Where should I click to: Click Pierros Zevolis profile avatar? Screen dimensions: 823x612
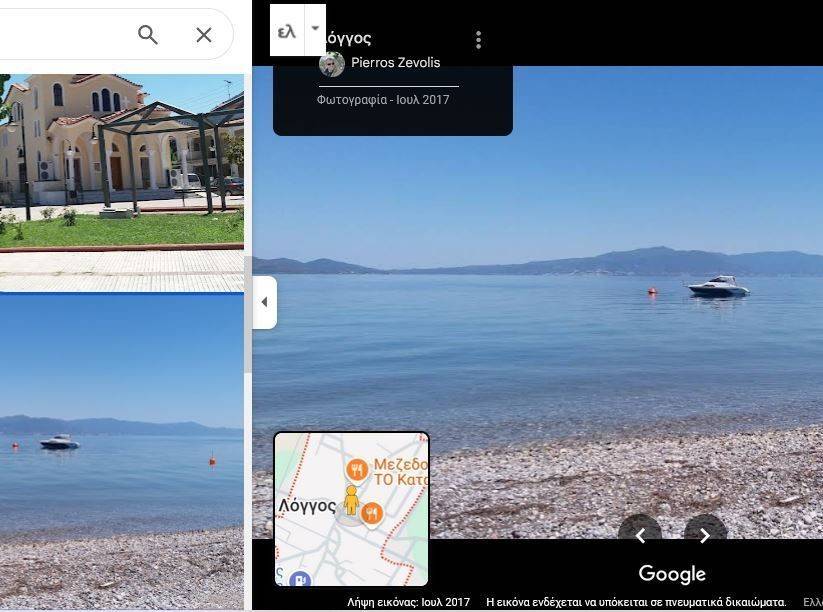point(332,64)
